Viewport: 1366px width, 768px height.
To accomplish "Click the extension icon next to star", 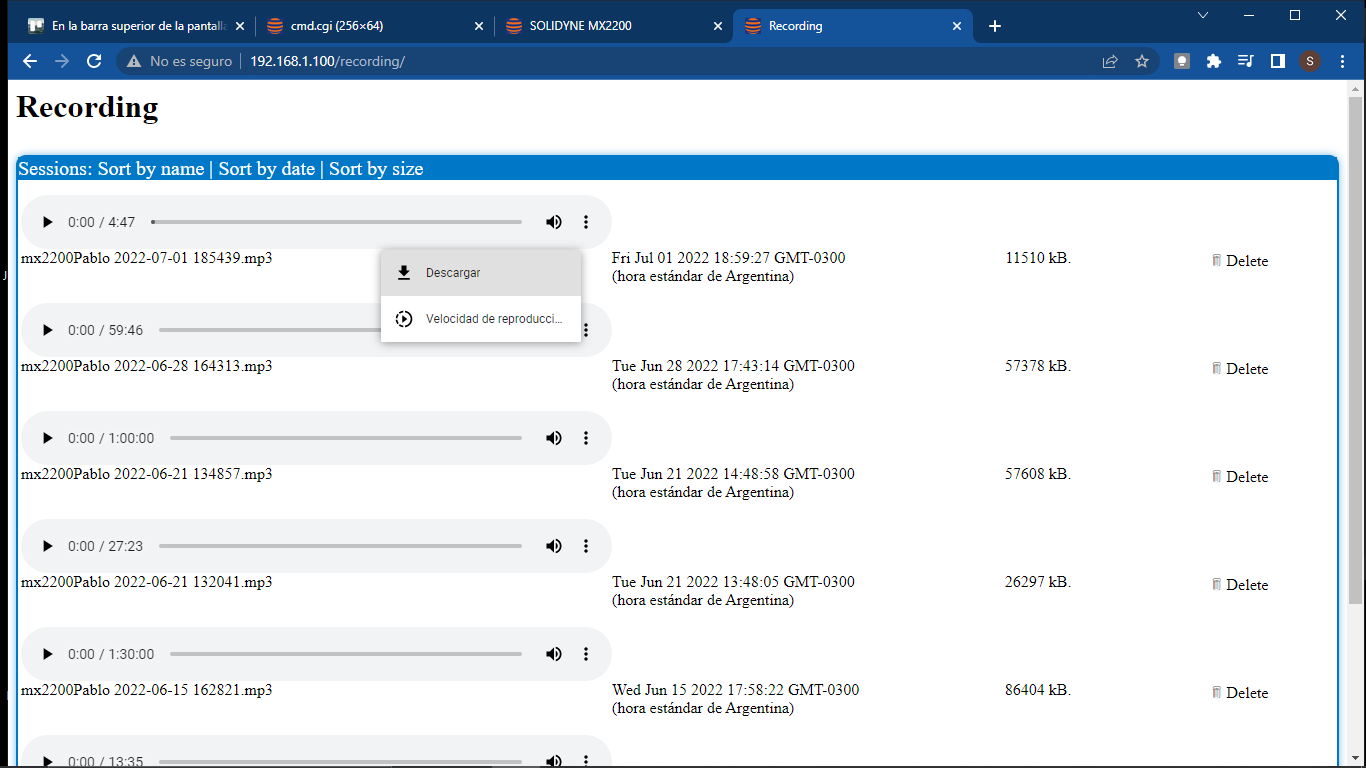I will click(x=1182, y=61).
